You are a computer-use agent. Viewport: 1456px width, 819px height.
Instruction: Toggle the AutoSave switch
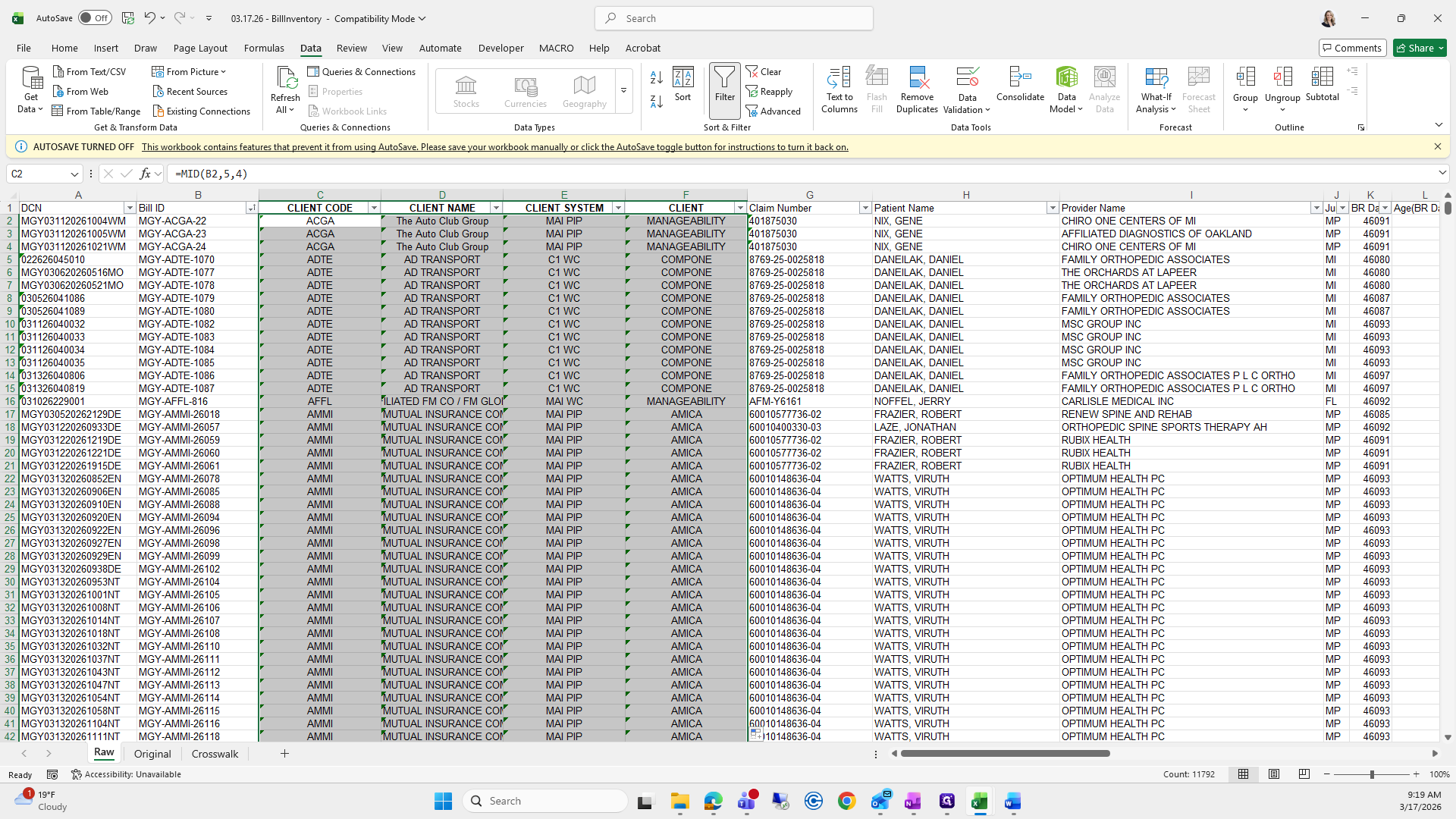[x=95, y=18]
